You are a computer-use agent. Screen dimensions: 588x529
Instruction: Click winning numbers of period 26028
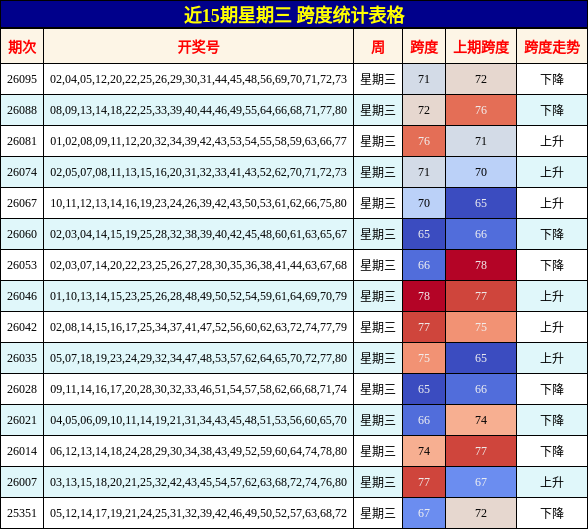pos(198,389)
